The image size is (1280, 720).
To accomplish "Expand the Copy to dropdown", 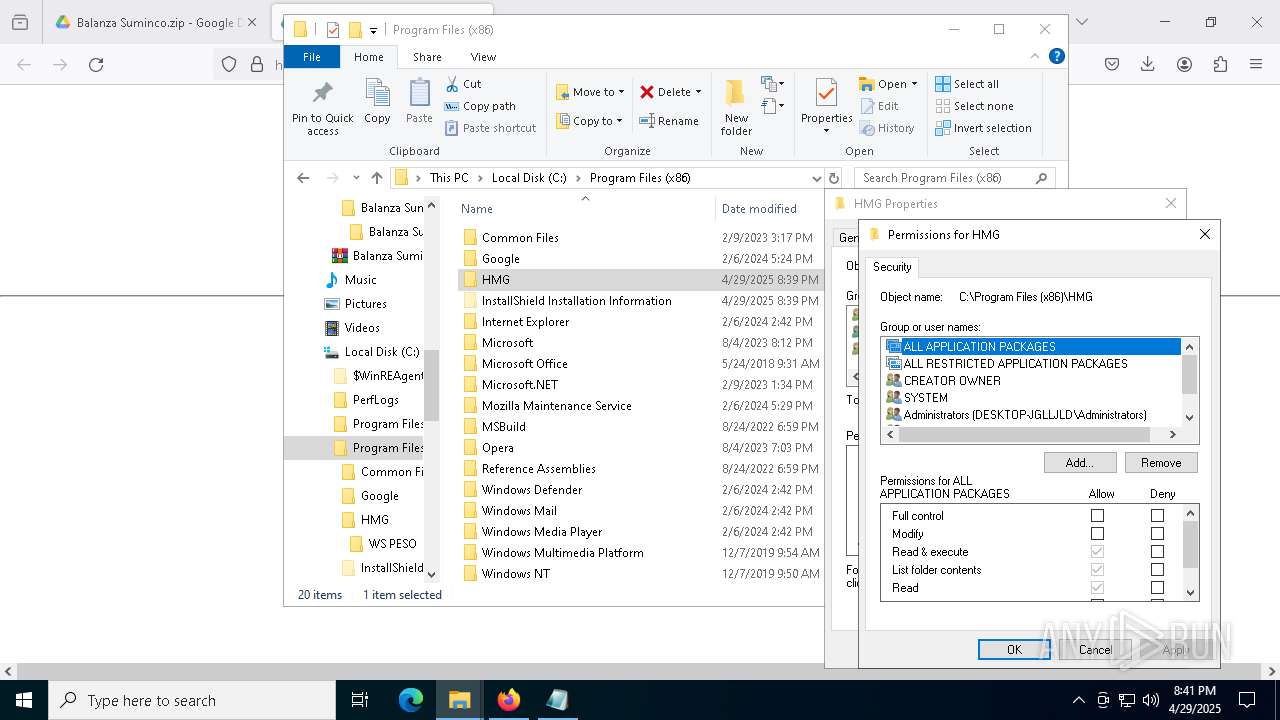I will (619, 121).
